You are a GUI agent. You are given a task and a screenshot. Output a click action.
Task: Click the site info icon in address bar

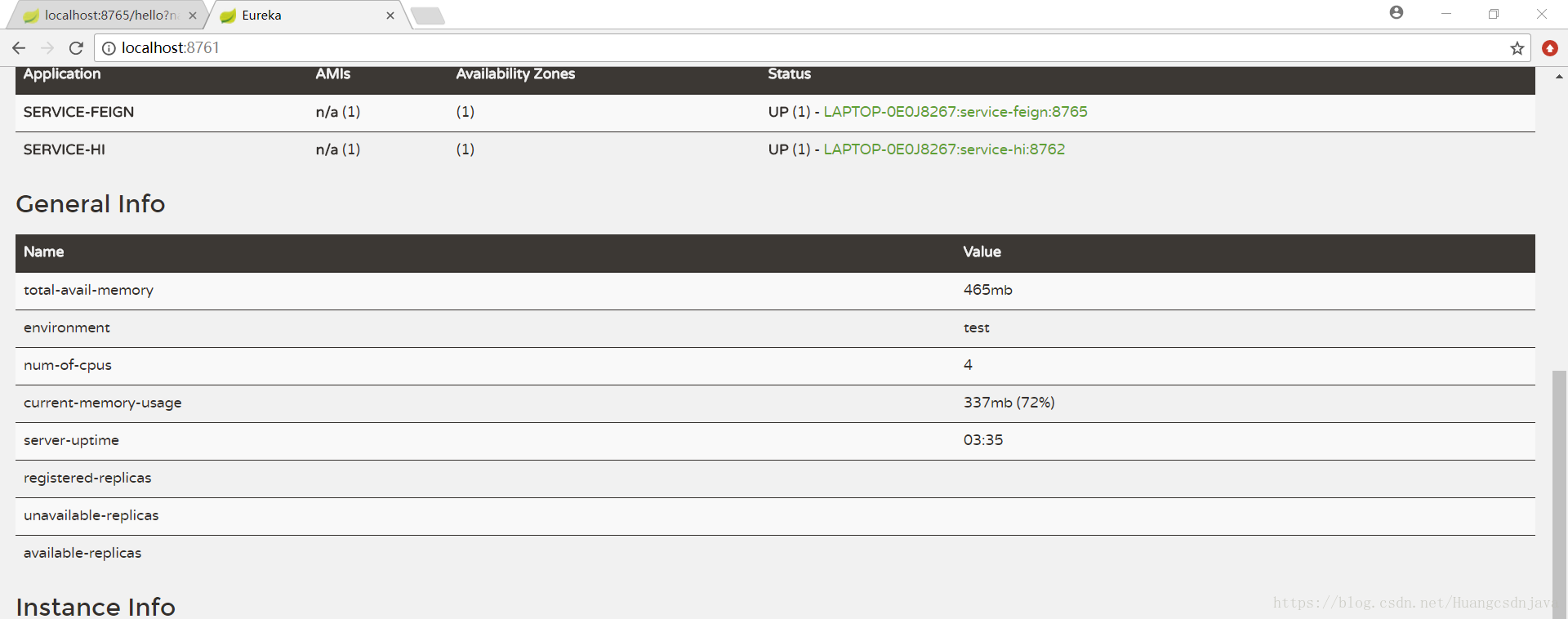(109, 48)
